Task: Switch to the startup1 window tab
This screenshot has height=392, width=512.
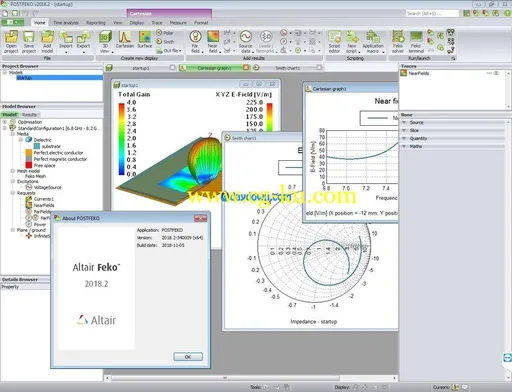Action: coord(141,68)
